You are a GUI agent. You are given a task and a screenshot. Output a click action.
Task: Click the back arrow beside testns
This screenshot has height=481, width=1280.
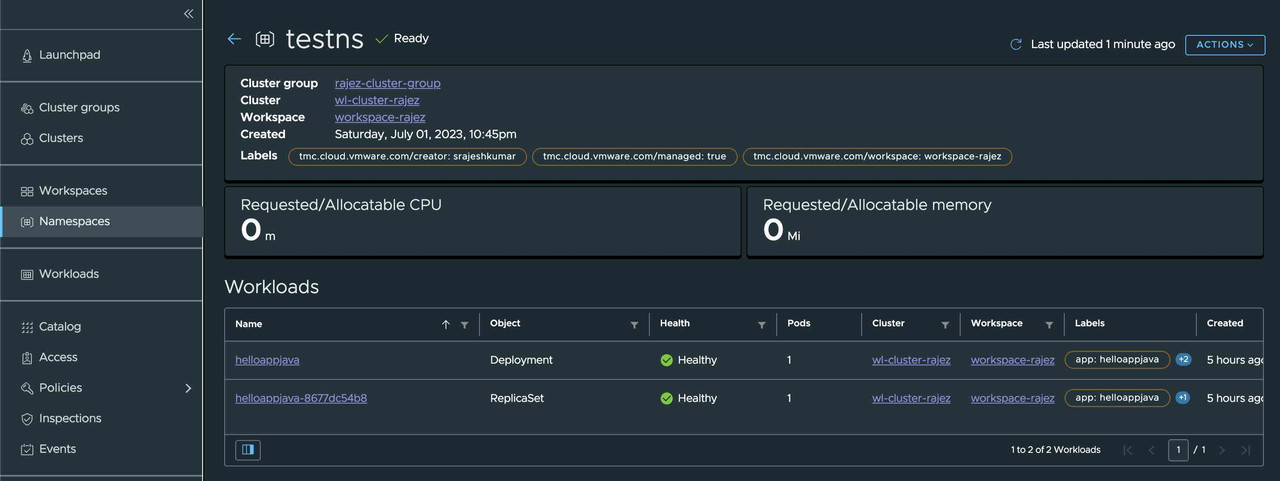234,39
